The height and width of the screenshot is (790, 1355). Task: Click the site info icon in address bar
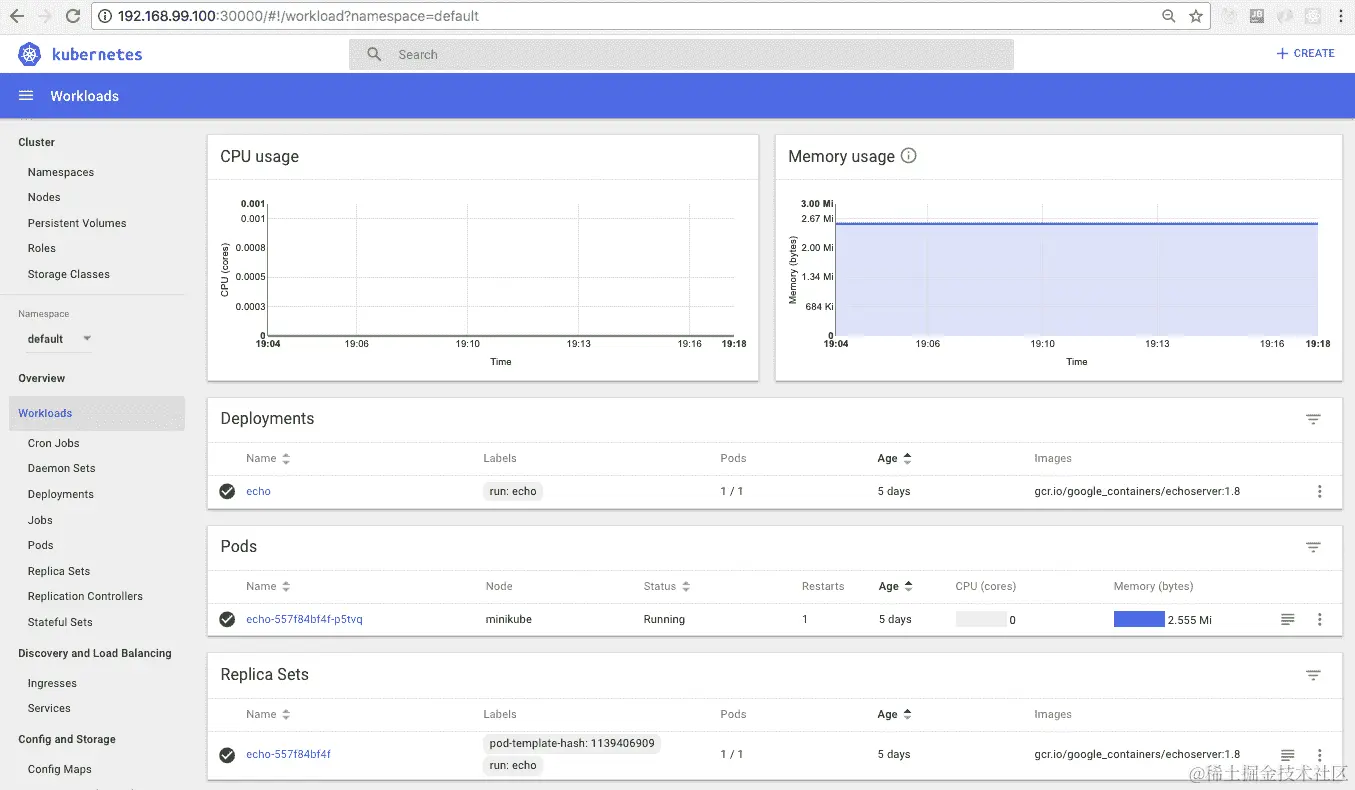click(x=105, y=16)
